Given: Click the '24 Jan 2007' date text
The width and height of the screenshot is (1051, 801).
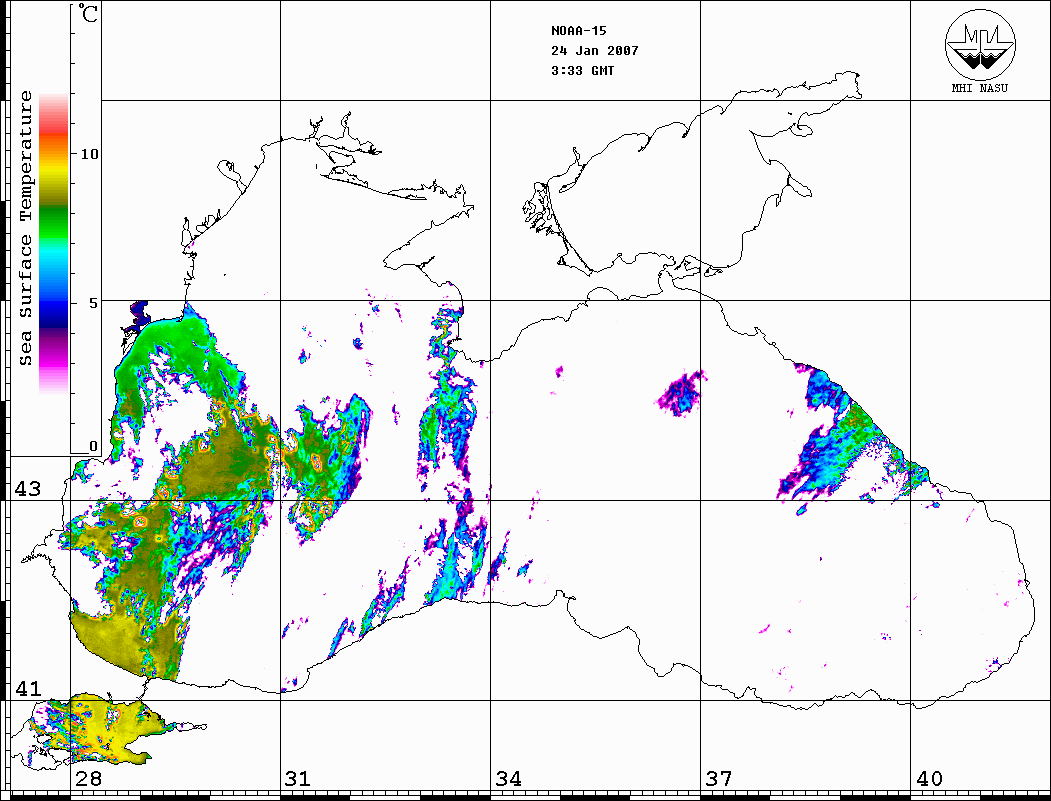Looking at the screenshot, I should click(x=595, y=51).
